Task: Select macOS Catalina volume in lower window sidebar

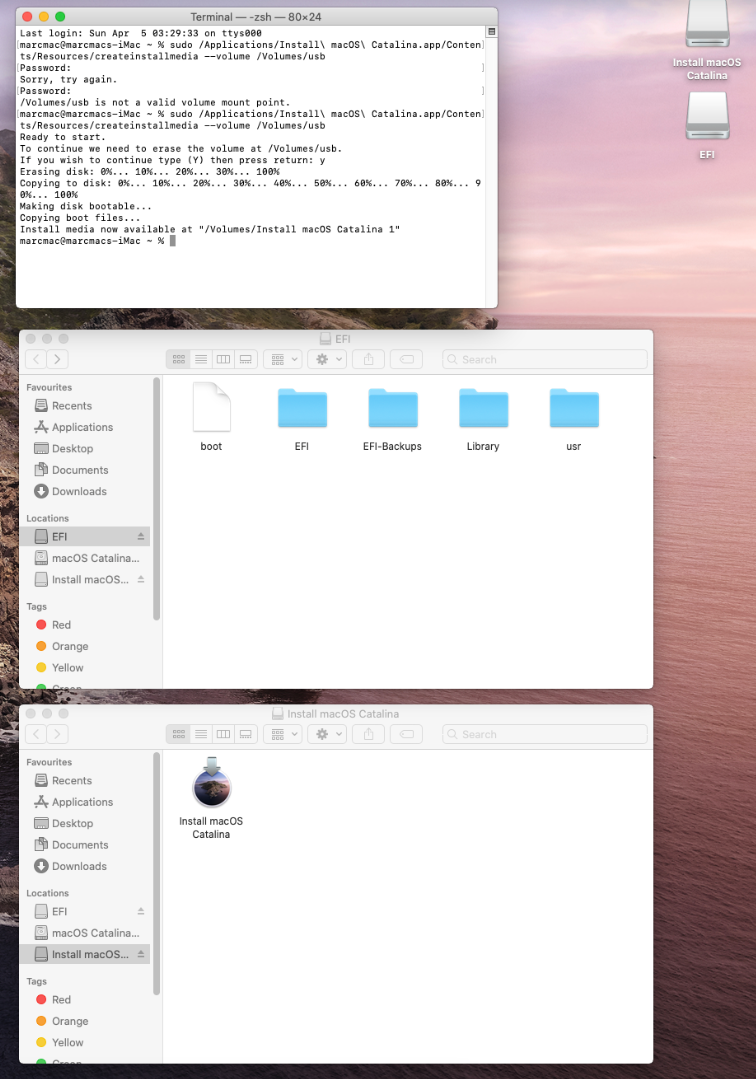Action: tap(85, 933)
